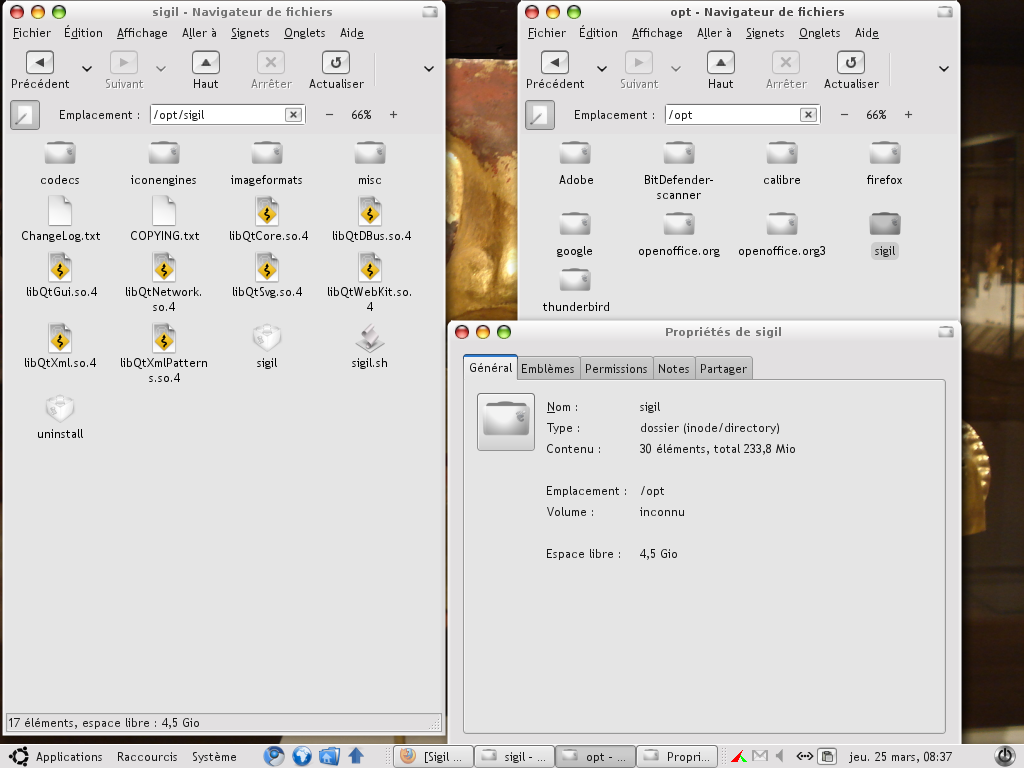The width and height of the screenshot is (1024, 768).
Task: Click the clock showing jeu. 25 mars
Action: [x=901, y=756]
